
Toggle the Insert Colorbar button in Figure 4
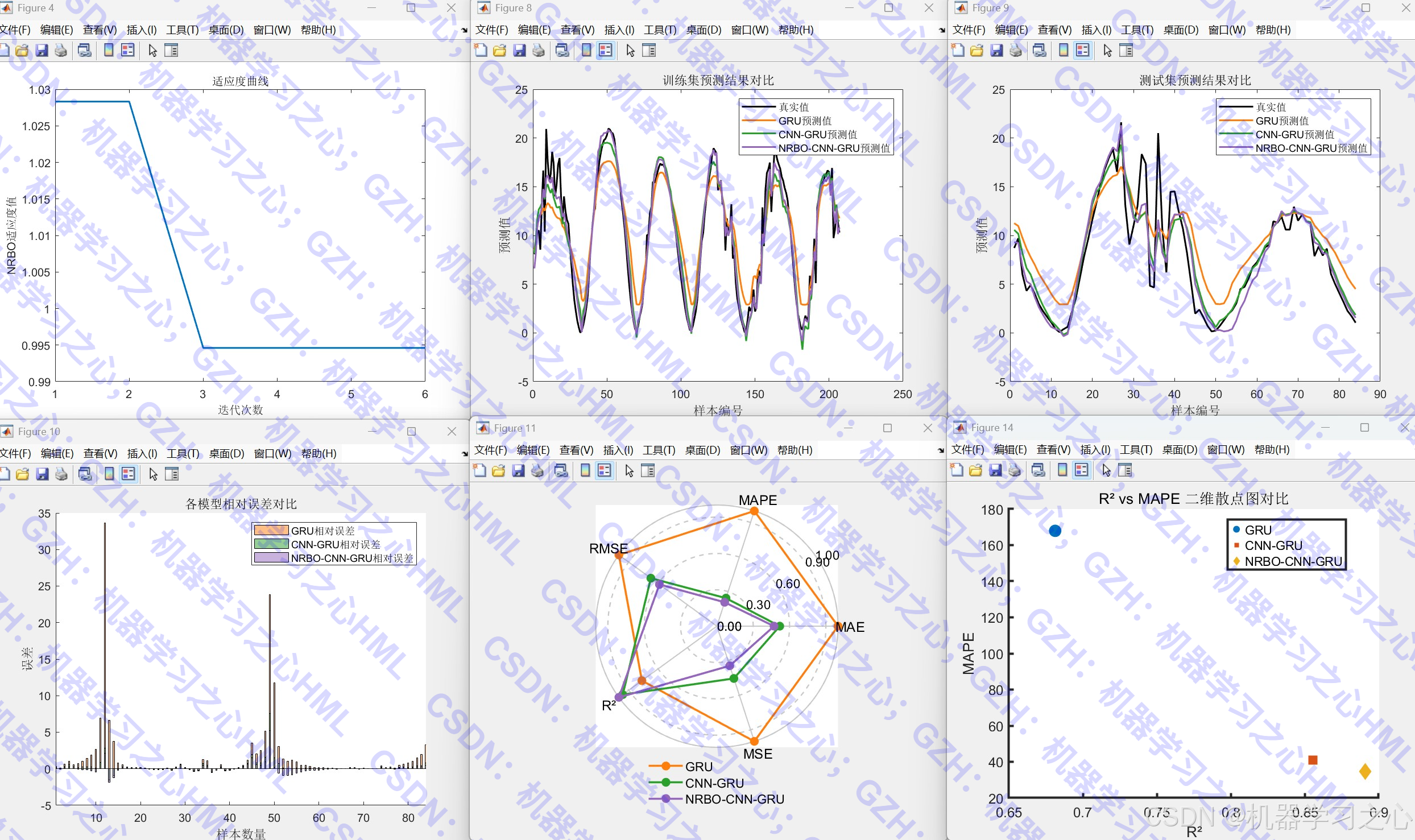(109, 51)
